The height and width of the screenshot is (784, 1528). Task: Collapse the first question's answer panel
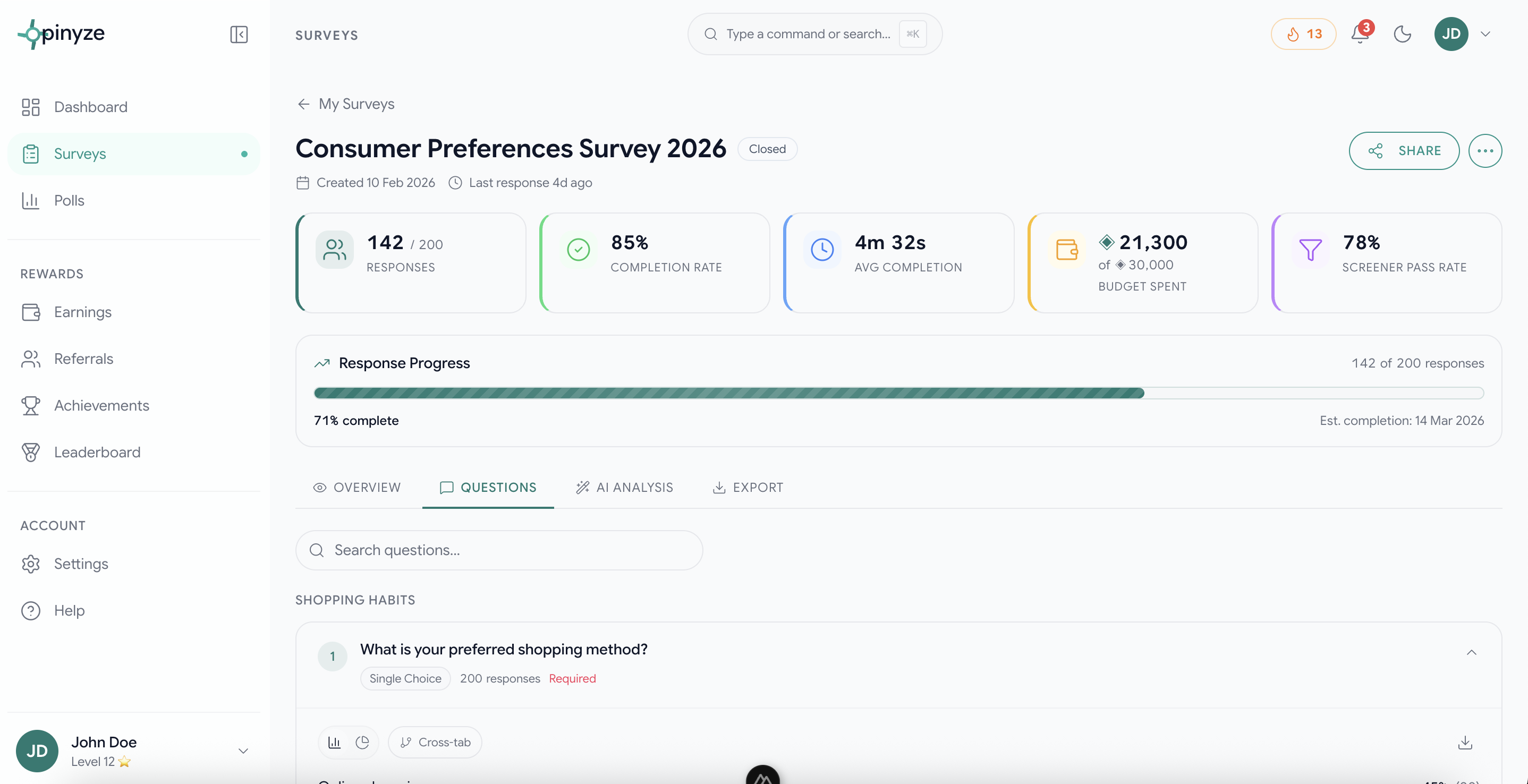point(1471,652)
